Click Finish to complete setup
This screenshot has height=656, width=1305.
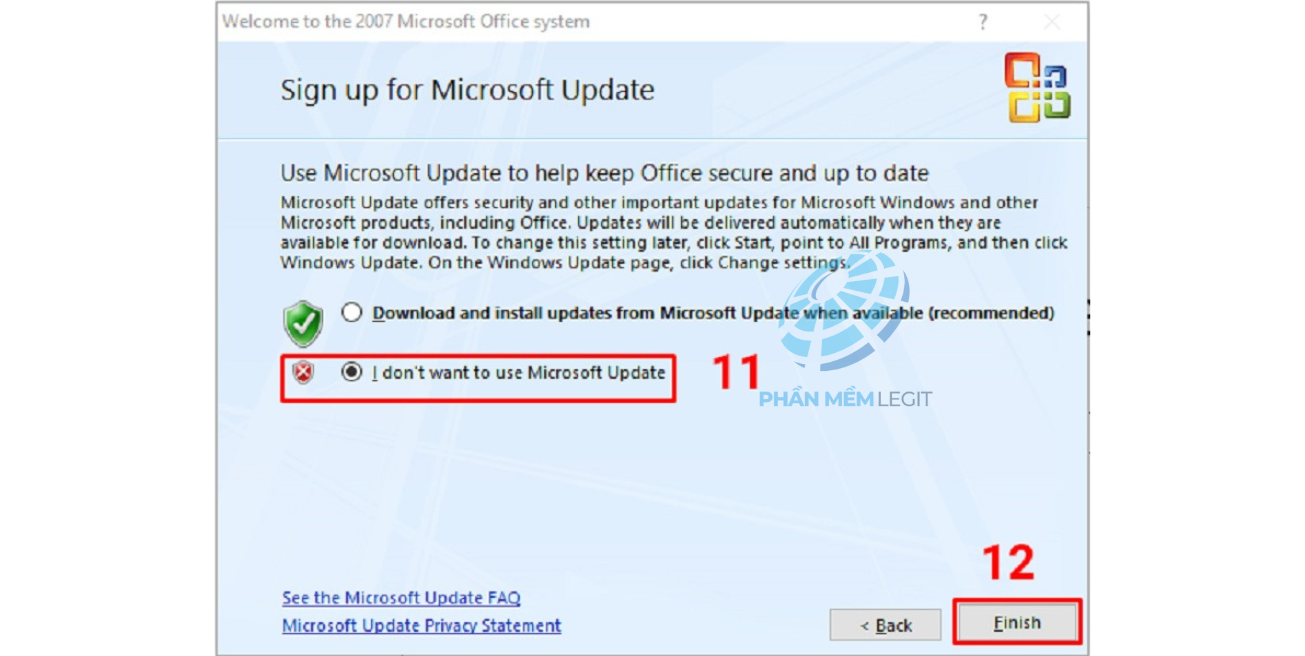pos(1017,622)
